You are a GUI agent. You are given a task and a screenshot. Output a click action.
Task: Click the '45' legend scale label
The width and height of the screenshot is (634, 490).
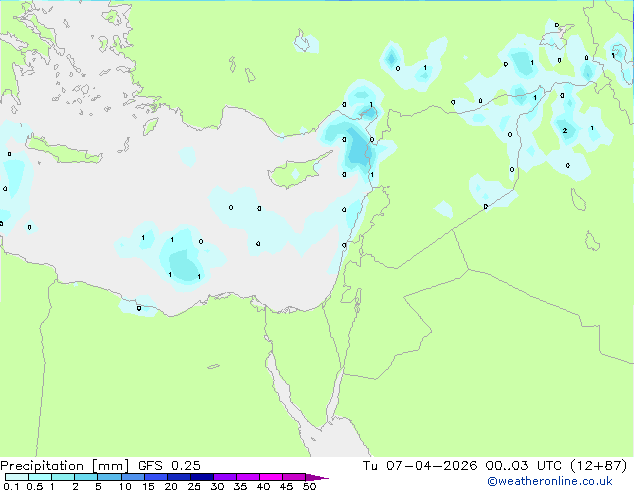pos(286,486)
